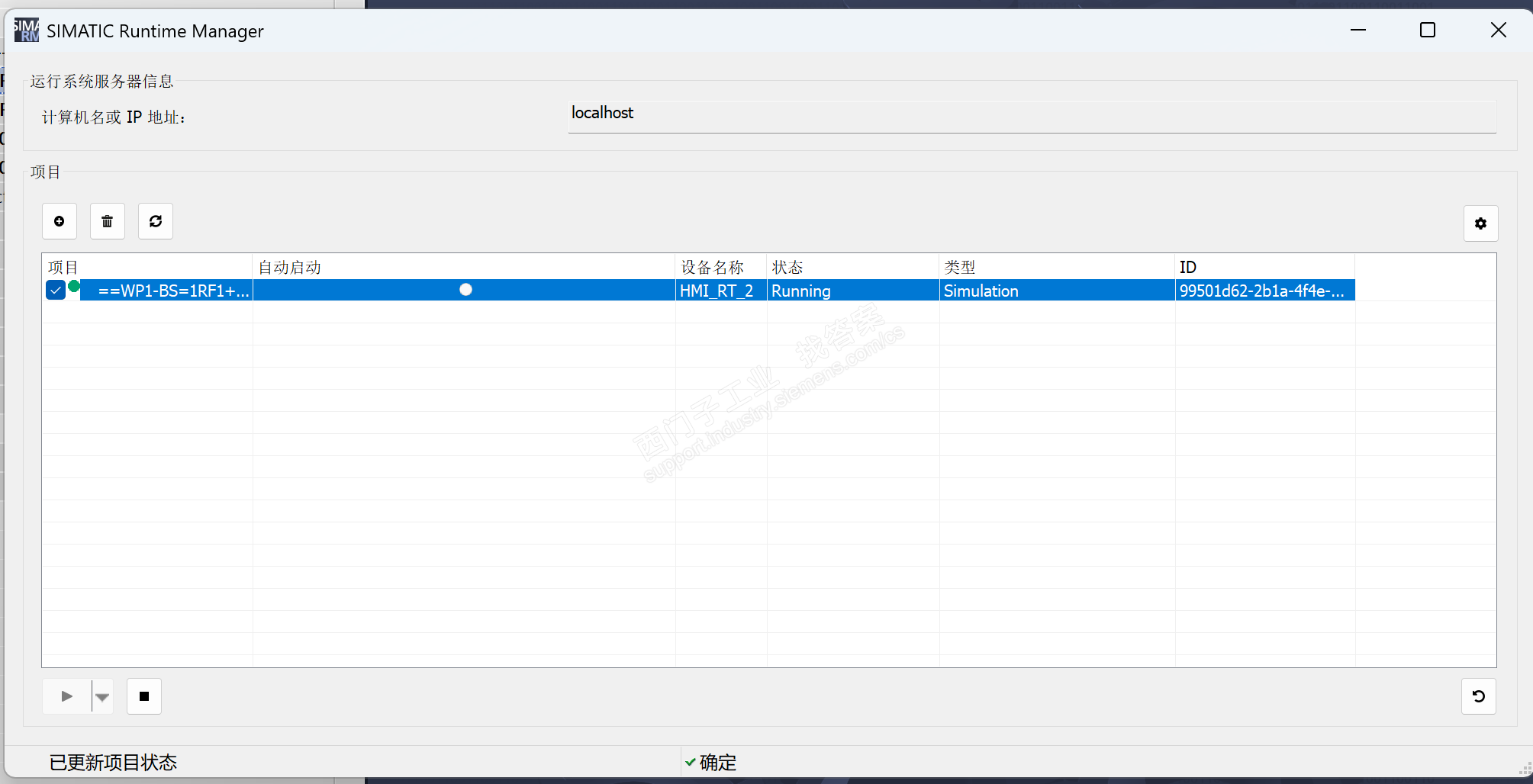Click the green running status indicator
This screenshot has width=1533, height=784.
[x=74, y=287]
